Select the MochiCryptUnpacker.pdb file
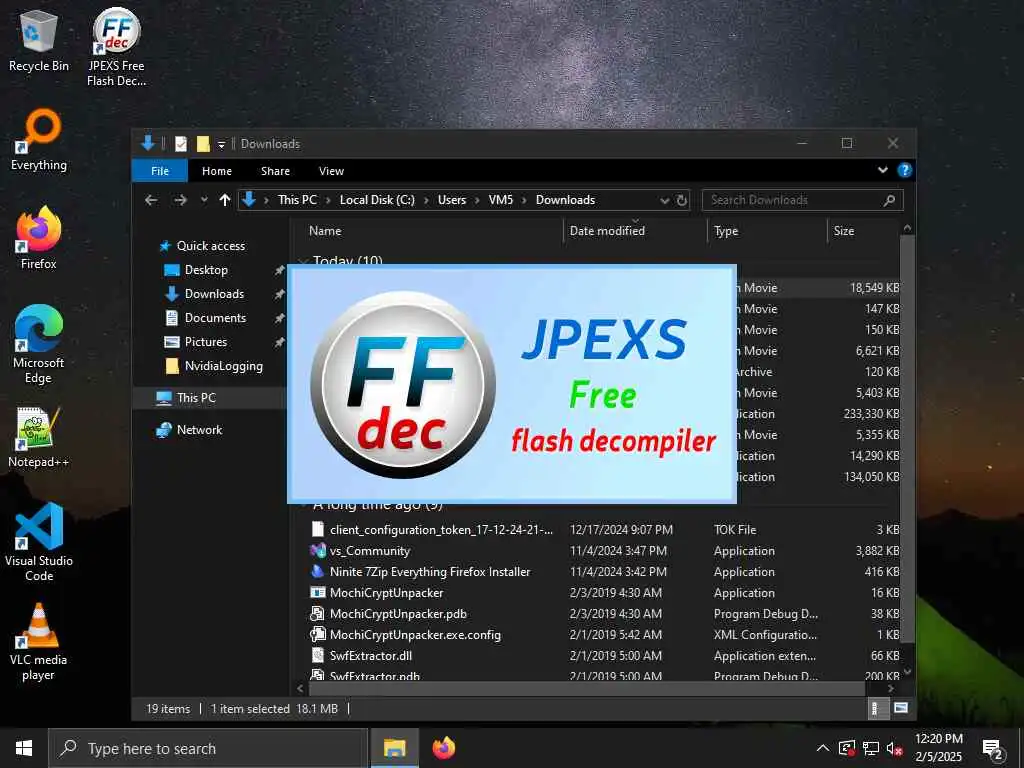The width and height of the screenshot is (1024, 768). tap(398, 614)
